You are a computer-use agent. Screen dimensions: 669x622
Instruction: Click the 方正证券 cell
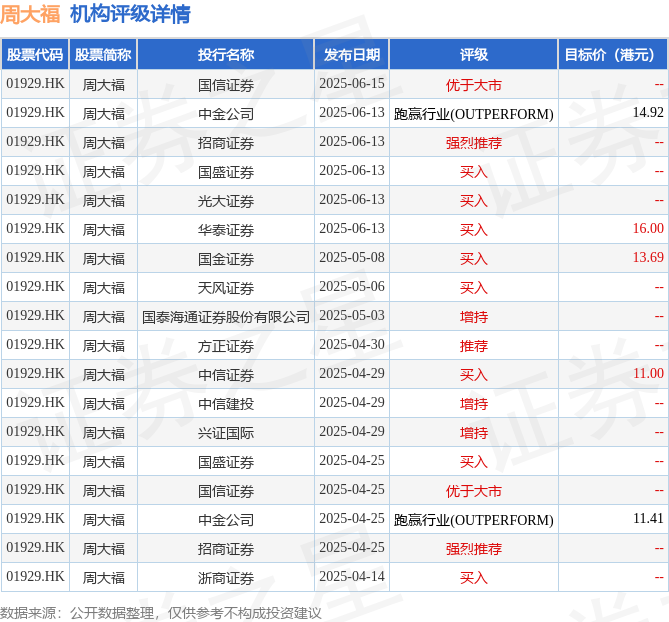[226, 346]
